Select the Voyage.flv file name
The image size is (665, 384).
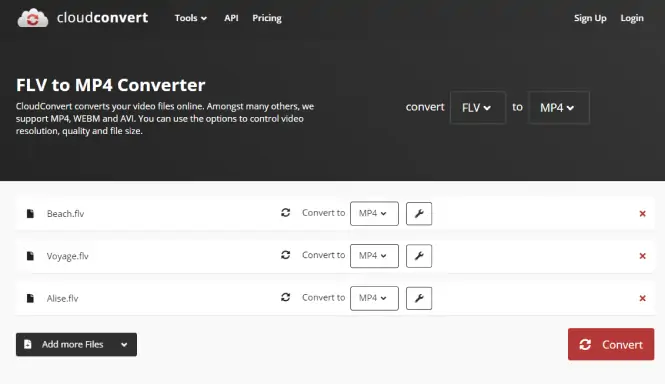tap(67, 256)
